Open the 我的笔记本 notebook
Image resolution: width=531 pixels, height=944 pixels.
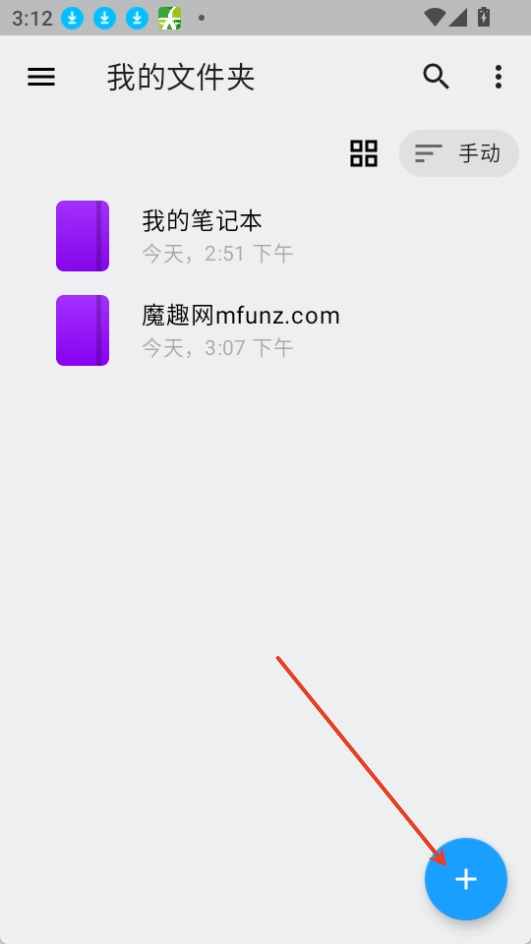click(266, 236)
